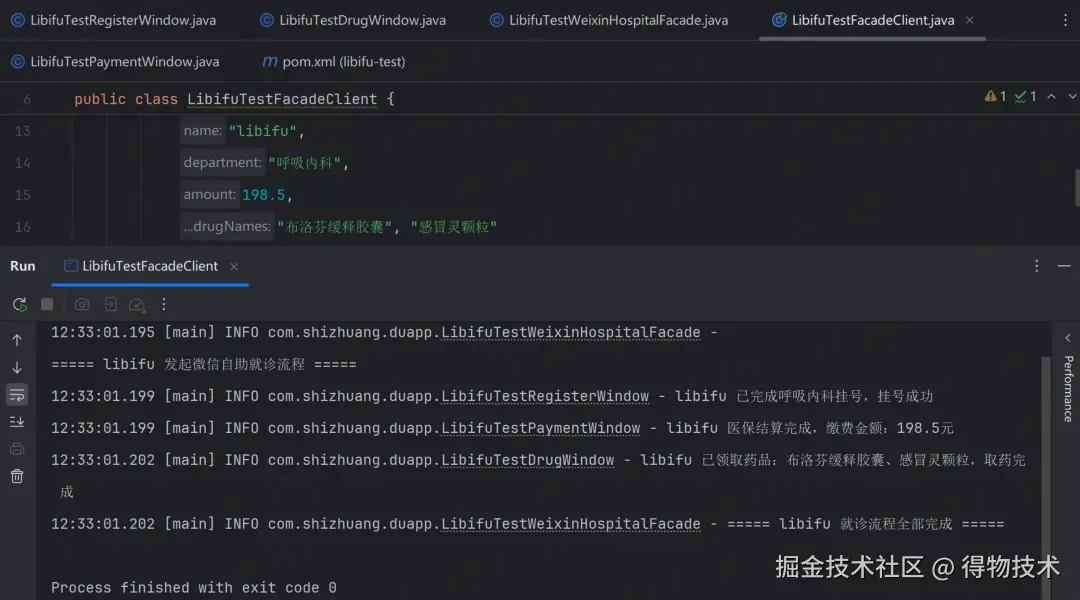1080x600 pixels.
Task: Open the pom.xml (libifu-test) tab
Action: coord(333,61)
